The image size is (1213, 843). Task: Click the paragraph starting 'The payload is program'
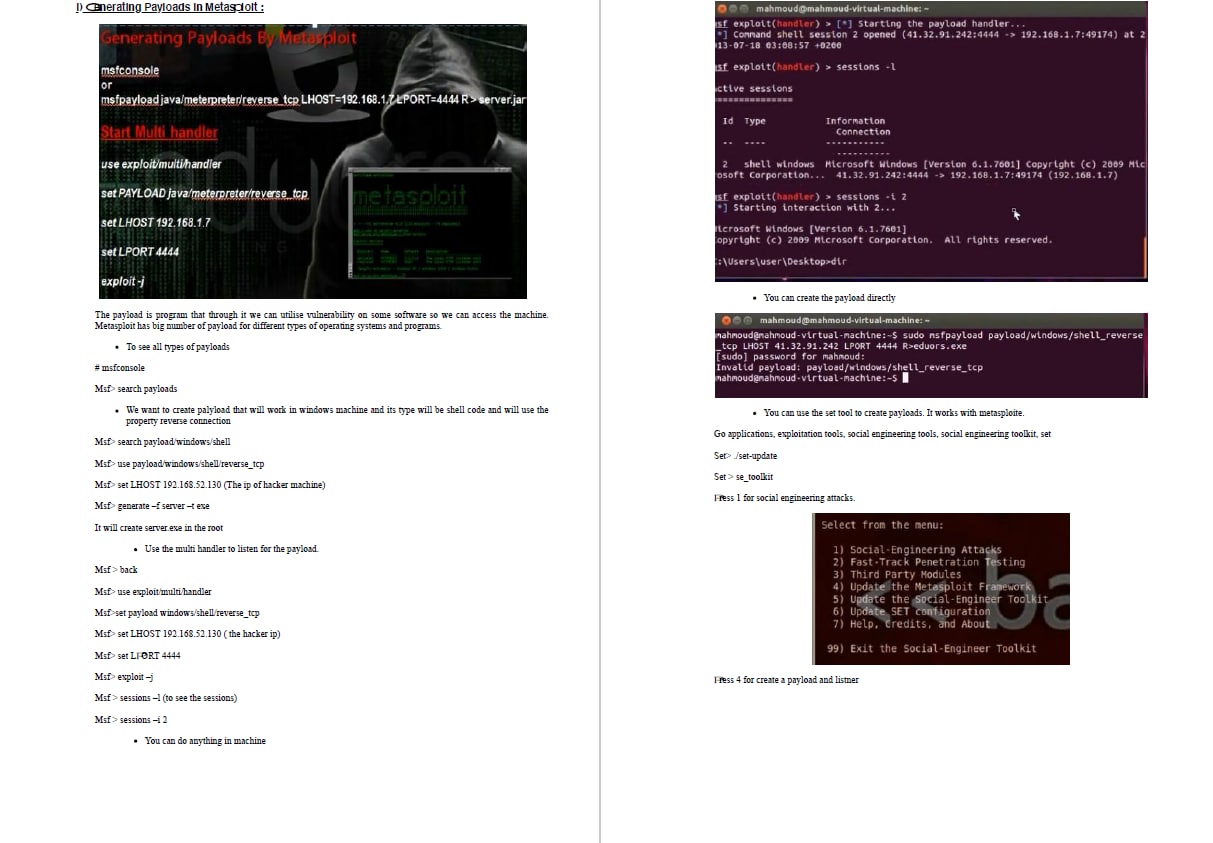coord(321,320)
